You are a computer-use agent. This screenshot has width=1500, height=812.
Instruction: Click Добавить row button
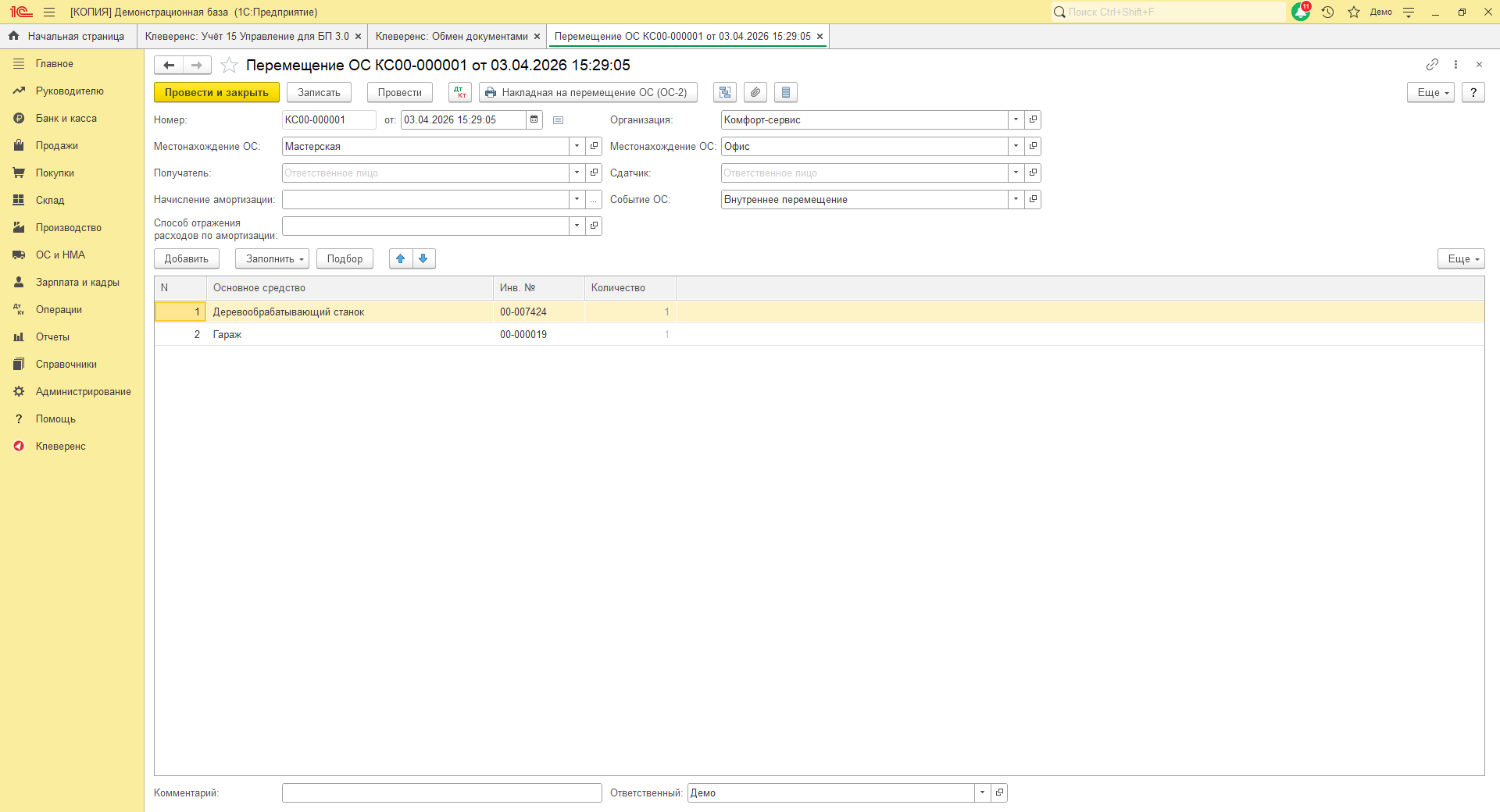coord(186,258)
